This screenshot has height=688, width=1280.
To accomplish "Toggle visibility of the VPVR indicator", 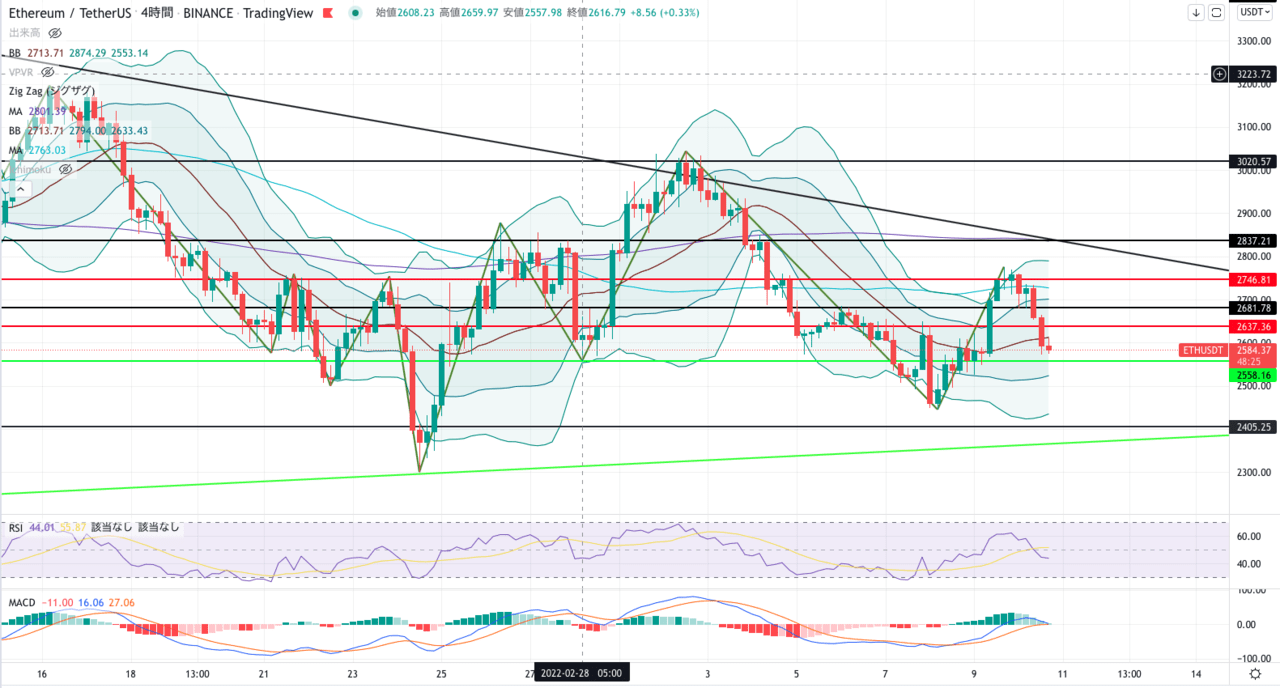I will (47, 72).
